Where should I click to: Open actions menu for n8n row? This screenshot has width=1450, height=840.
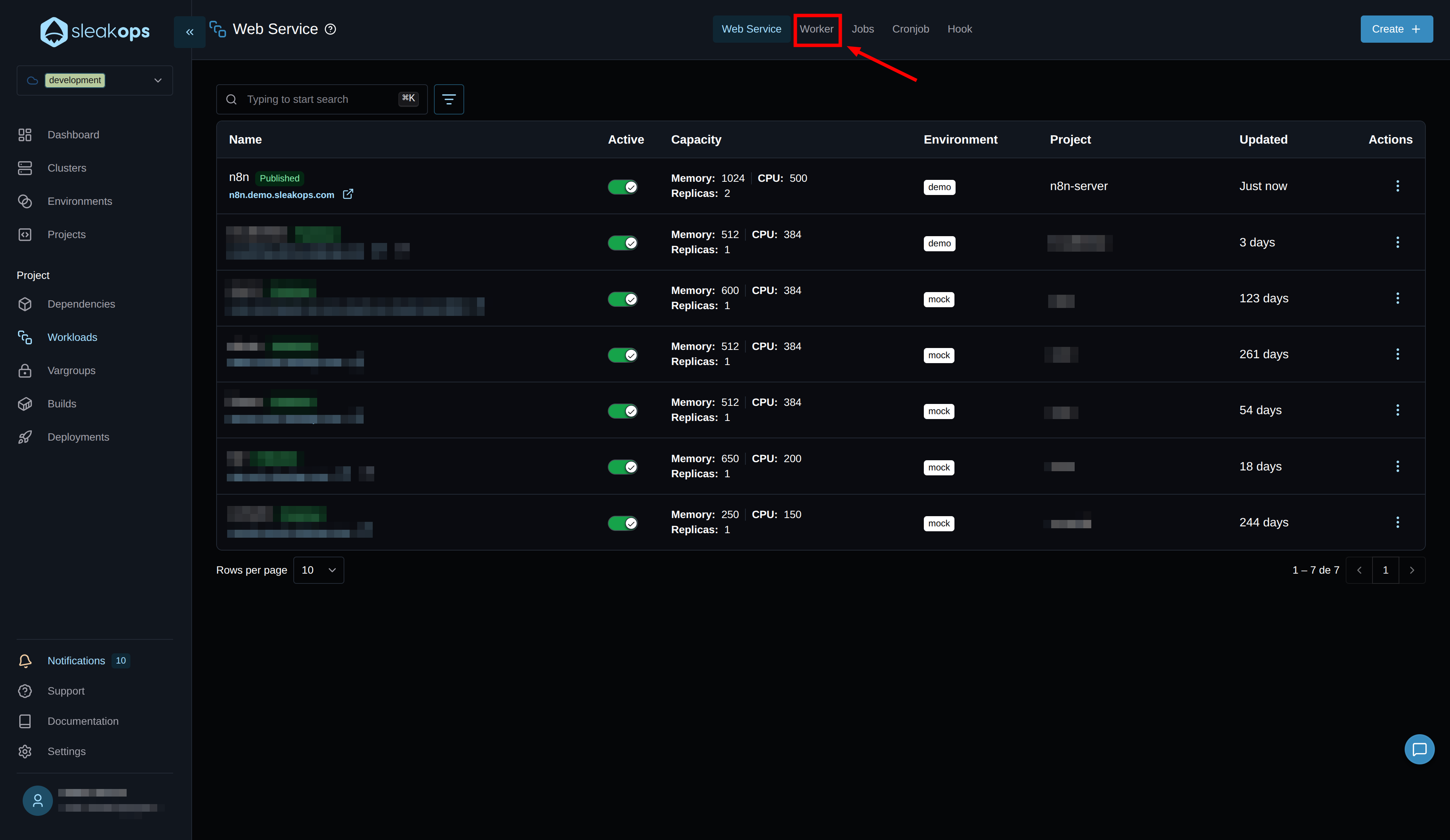tap(1397, 186)
